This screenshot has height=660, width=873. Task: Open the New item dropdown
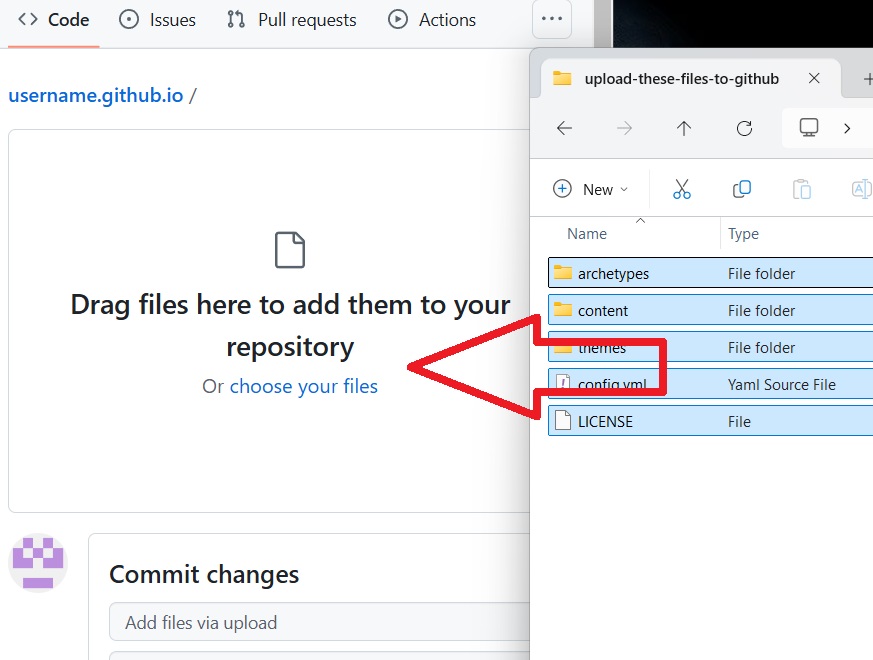click(x=591, y=189)
